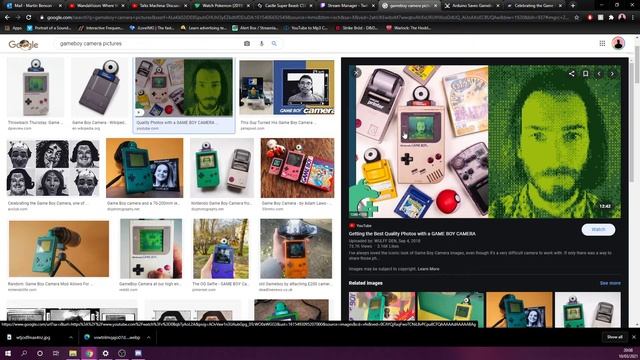Reload the page
This screenshot has height=360, width=640.
pyautogui.click(x=28, y=18)
